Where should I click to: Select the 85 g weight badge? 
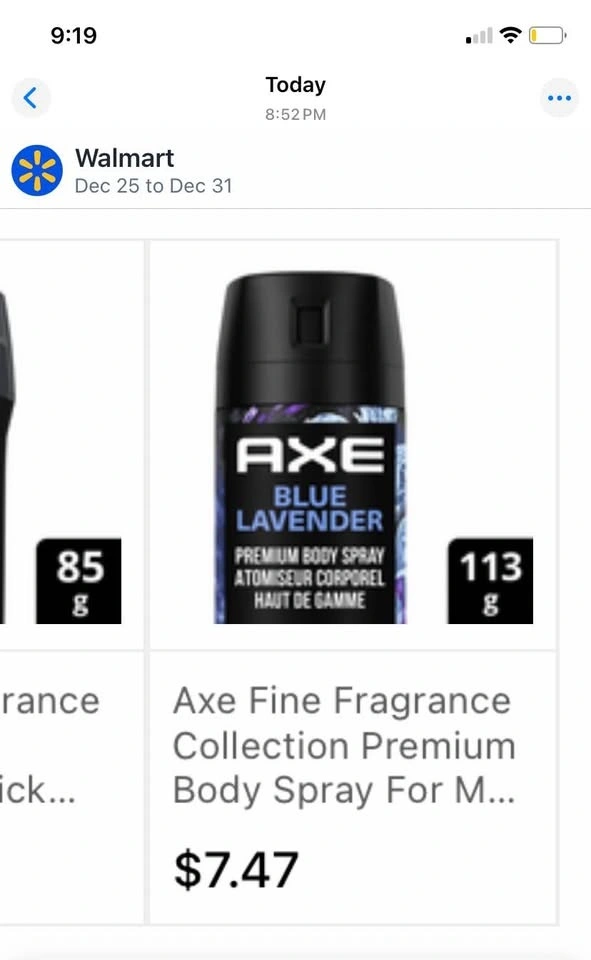79,580
